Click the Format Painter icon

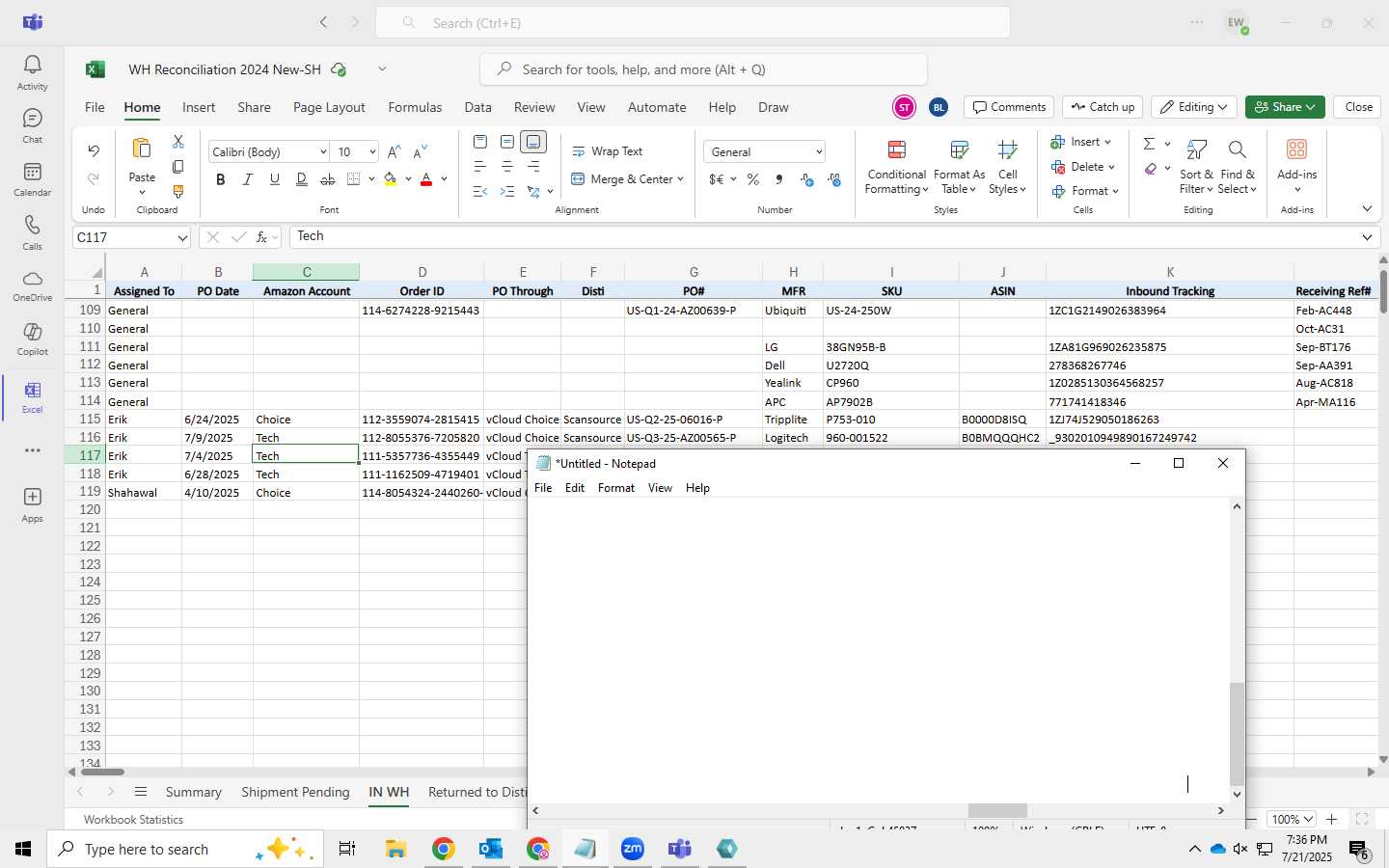177,192
